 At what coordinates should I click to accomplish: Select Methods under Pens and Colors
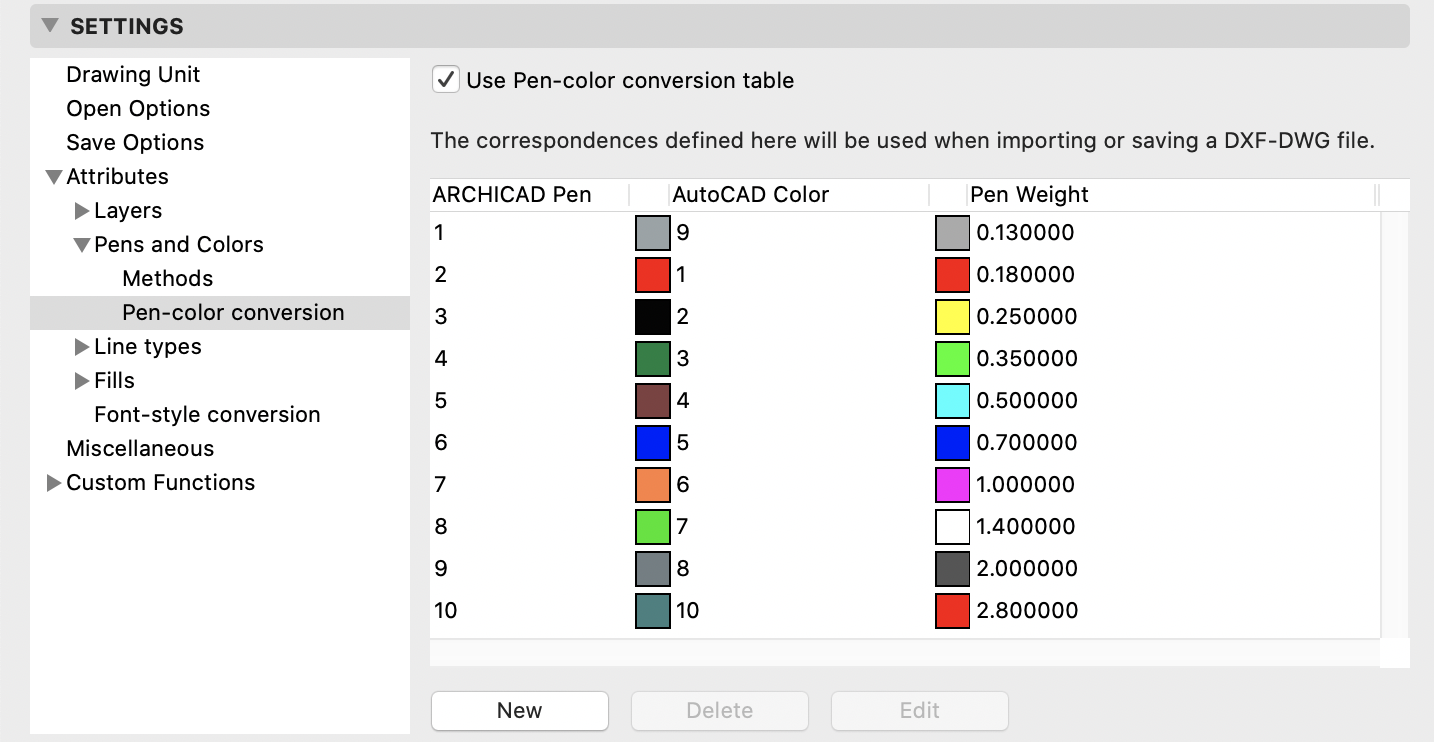tap(167, 279)
